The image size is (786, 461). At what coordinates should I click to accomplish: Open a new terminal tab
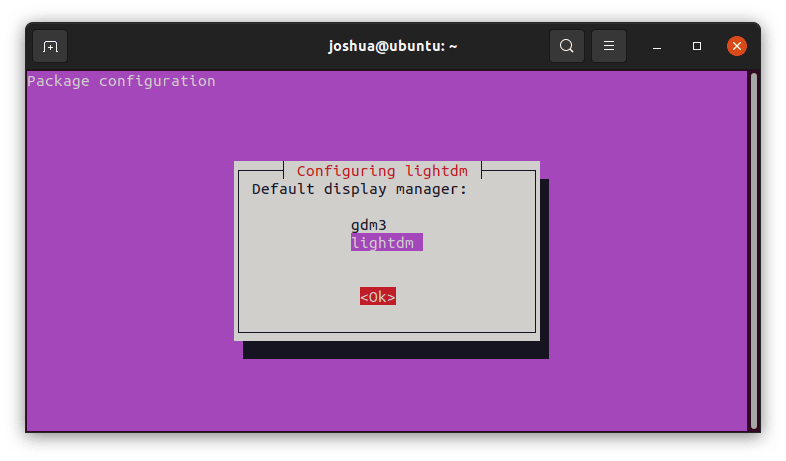(x=50, y=47)
